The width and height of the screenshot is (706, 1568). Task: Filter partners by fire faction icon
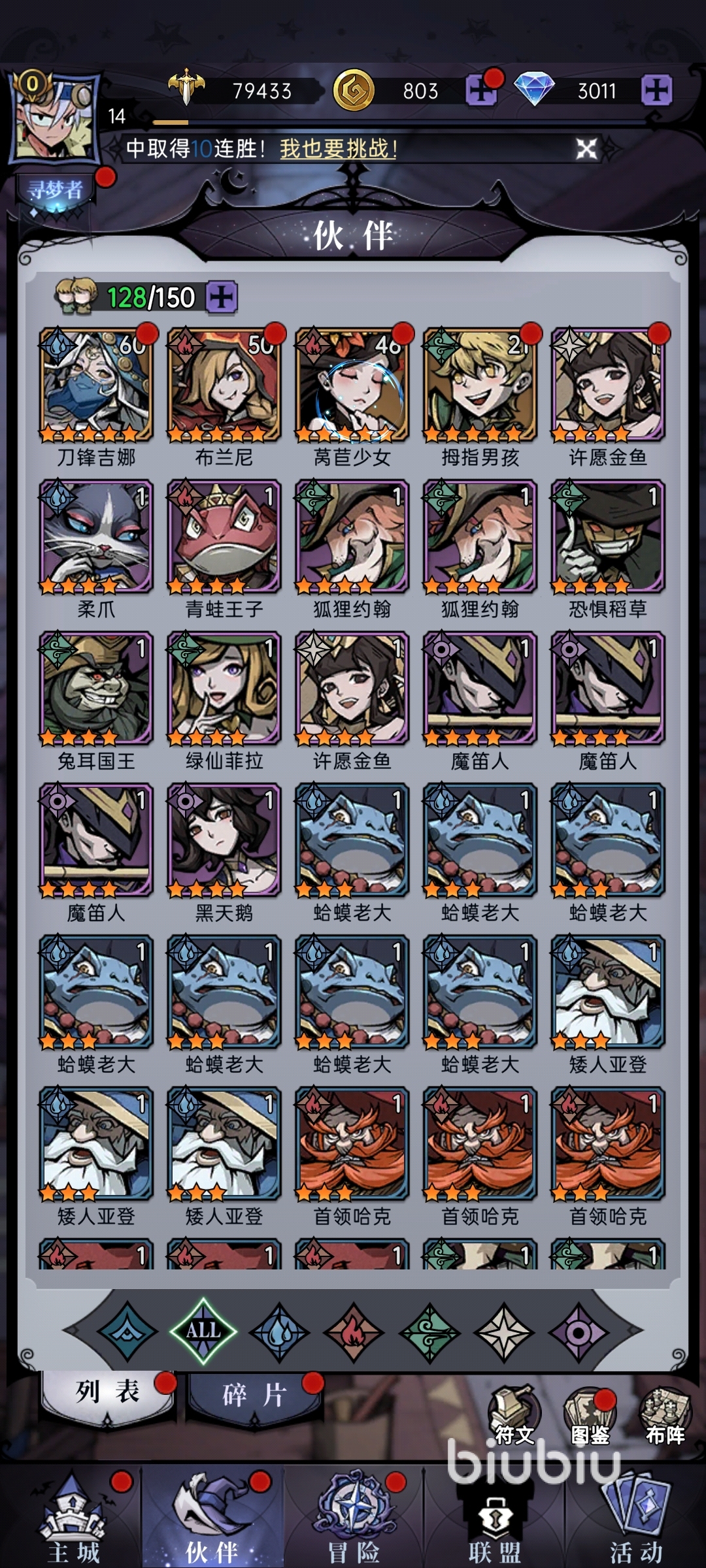[x=354, y=1332]
